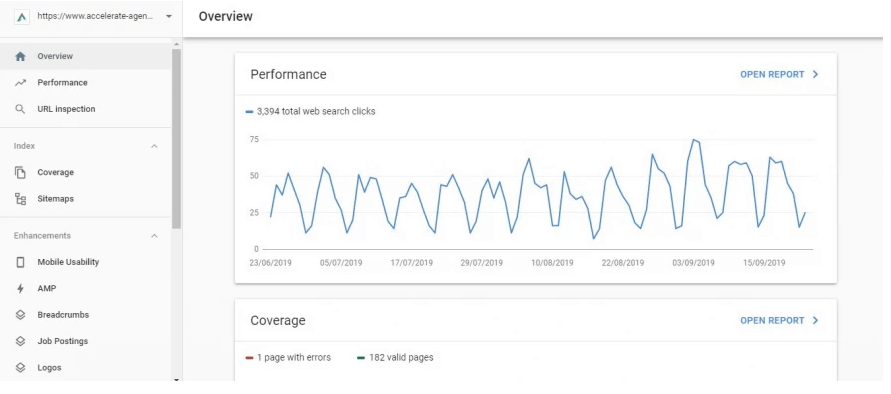Click the Coverage pages icon
The image size is (891, 394).
coord(20,172)
